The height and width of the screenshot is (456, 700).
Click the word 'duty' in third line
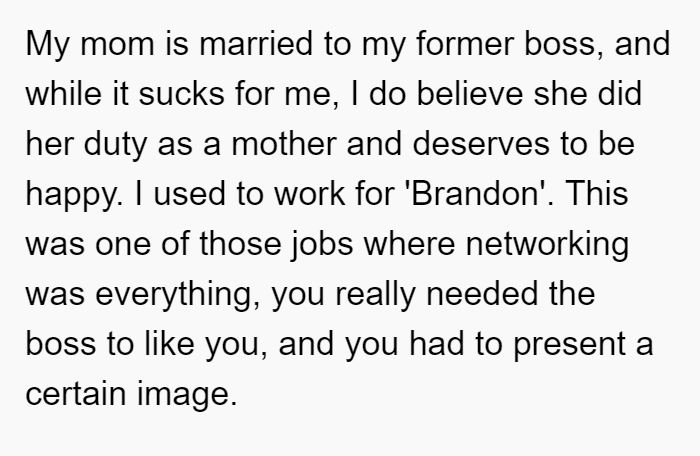click(x=115, y=145)
